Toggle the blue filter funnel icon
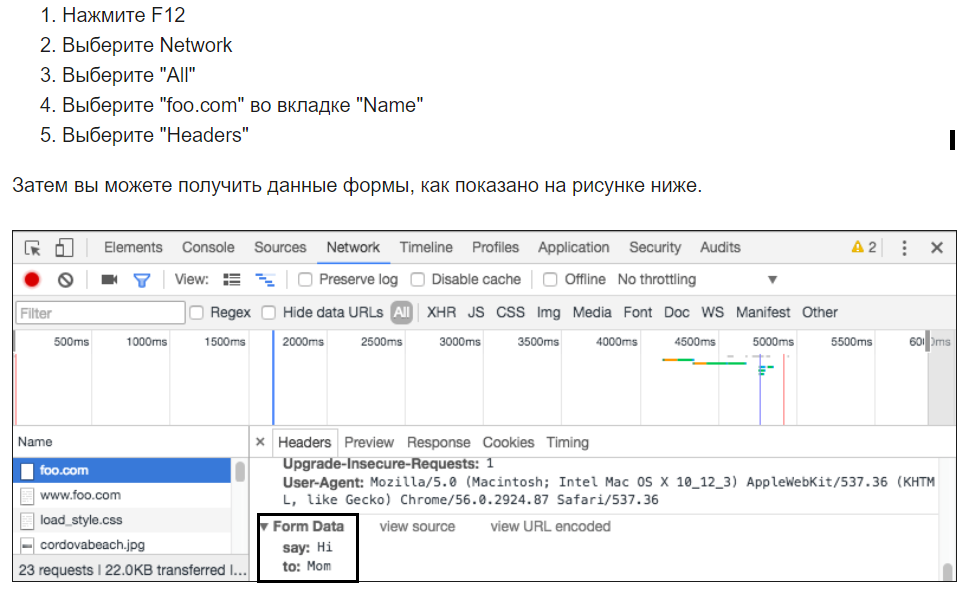Screen dimensions: 972x591 pyautogui.click(x=142, y=280)
